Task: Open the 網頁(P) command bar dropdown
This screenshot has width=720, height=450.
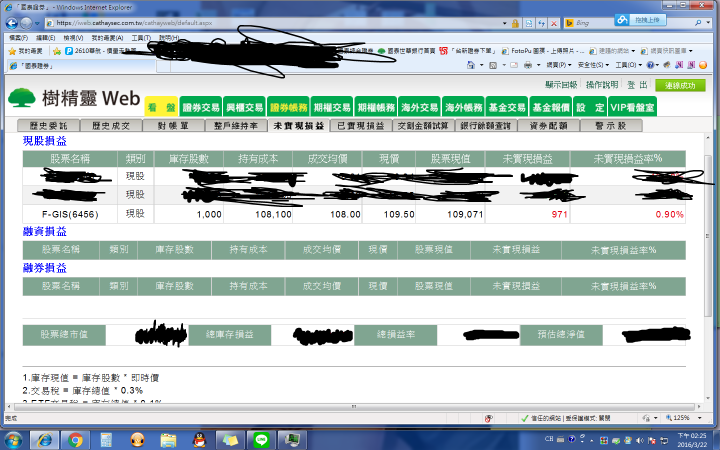Action: 558,65
